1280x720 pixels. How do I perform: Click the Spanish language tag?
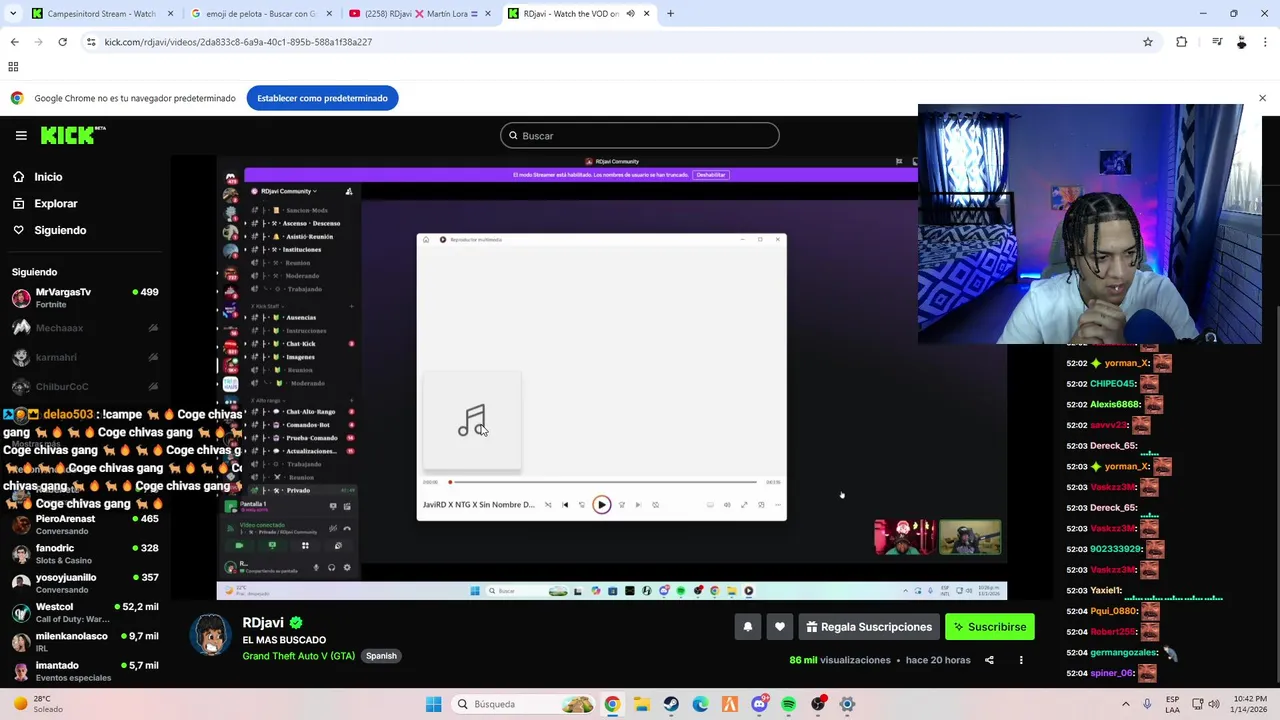(x=381, y=656)
